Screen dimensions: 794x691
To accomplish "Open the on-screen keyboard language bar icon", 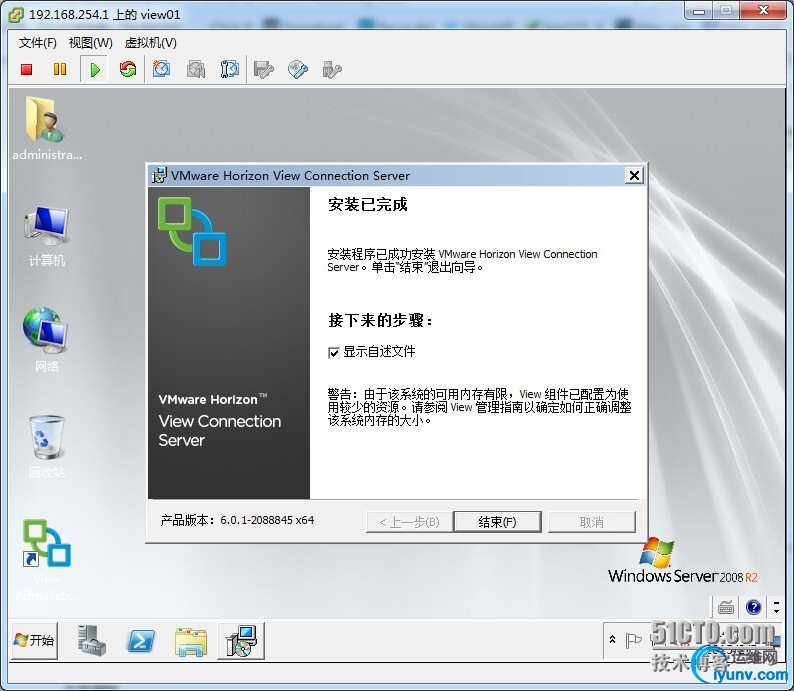I will (x=726, y=607).
